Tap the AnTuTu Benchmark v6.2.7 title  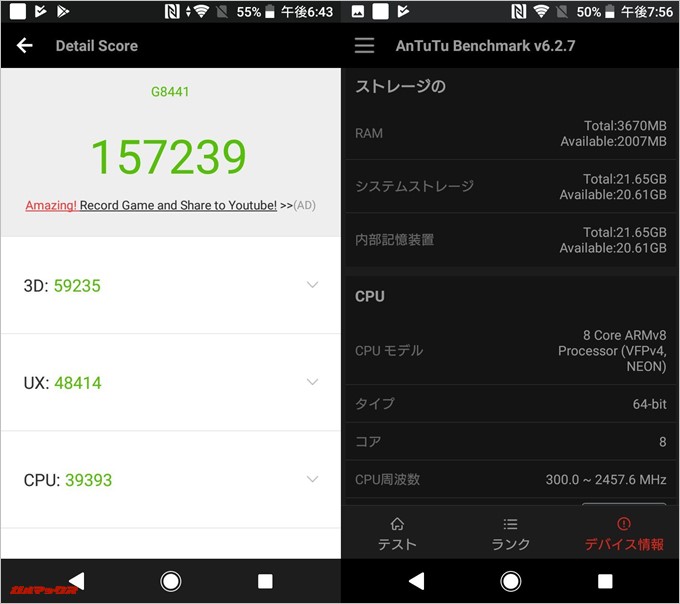click(x=485, y=46)
